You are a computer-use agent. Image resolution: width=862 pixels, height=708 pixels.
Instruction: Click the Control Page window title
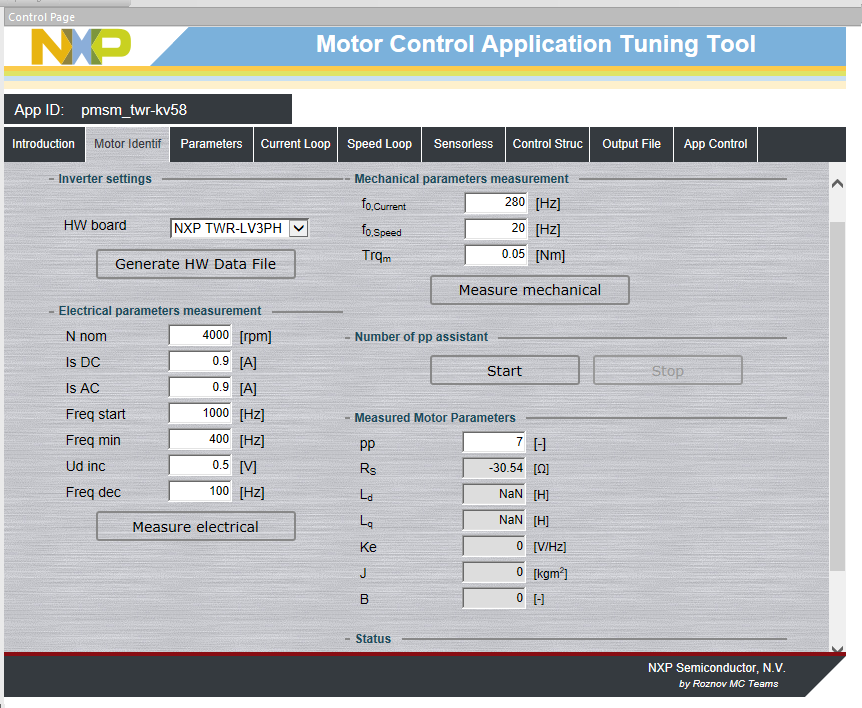41,17
